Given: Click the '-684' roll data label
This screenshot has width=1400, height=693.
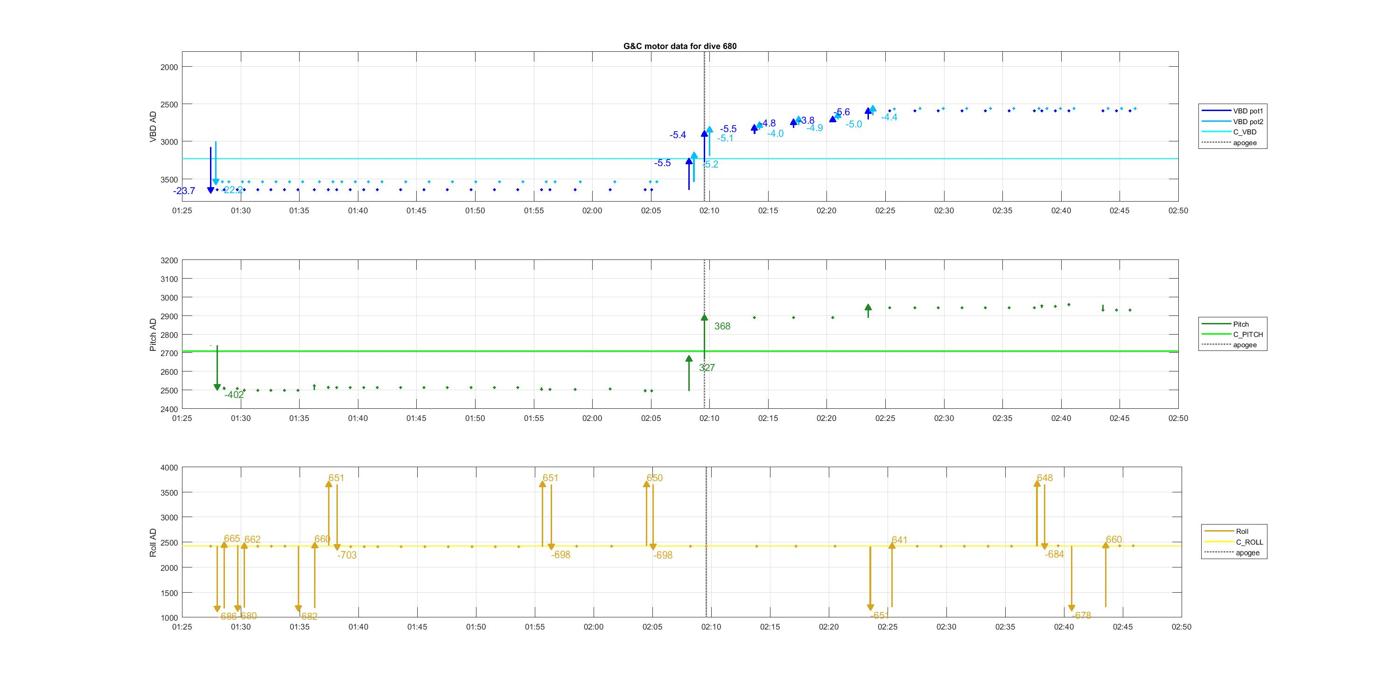Looking at the screenshot, I should pos(1055,554).
